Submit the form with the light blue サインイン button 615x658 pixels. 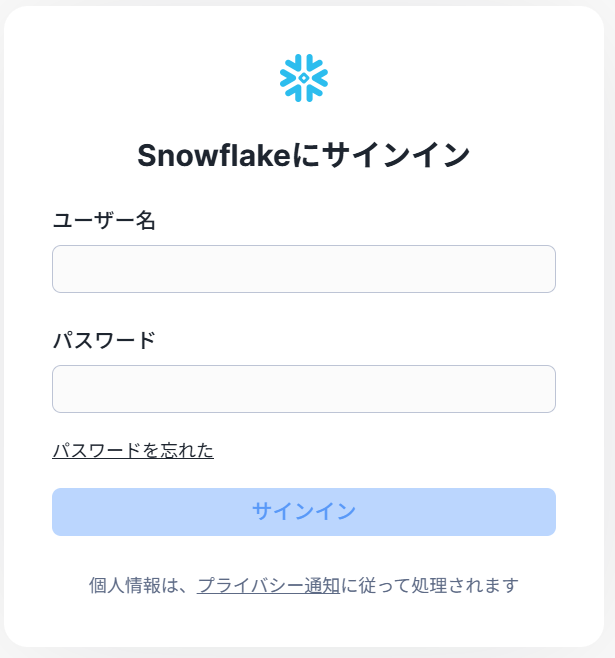pos(304,512)
